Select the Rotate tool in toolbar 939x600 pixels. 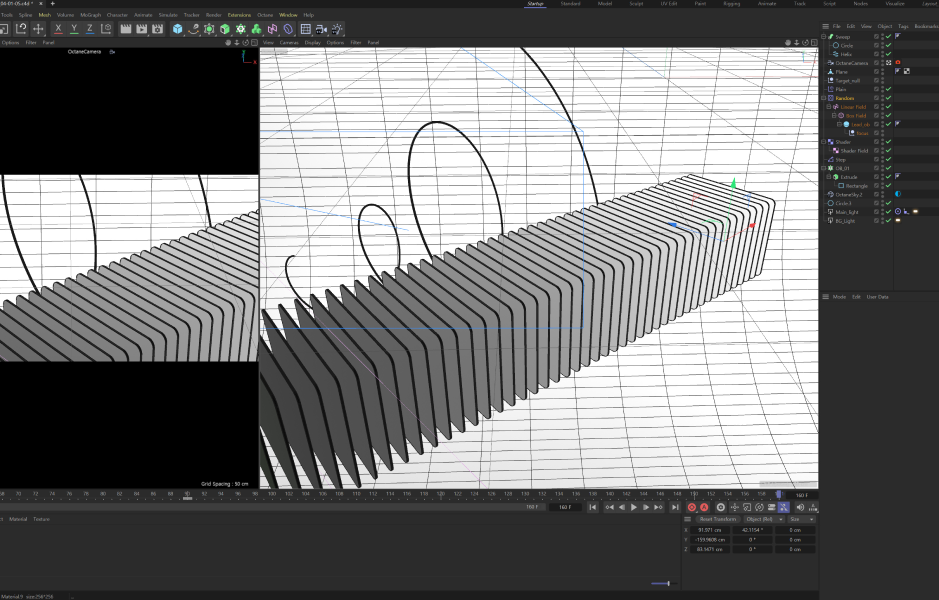(x=21, y=29)
